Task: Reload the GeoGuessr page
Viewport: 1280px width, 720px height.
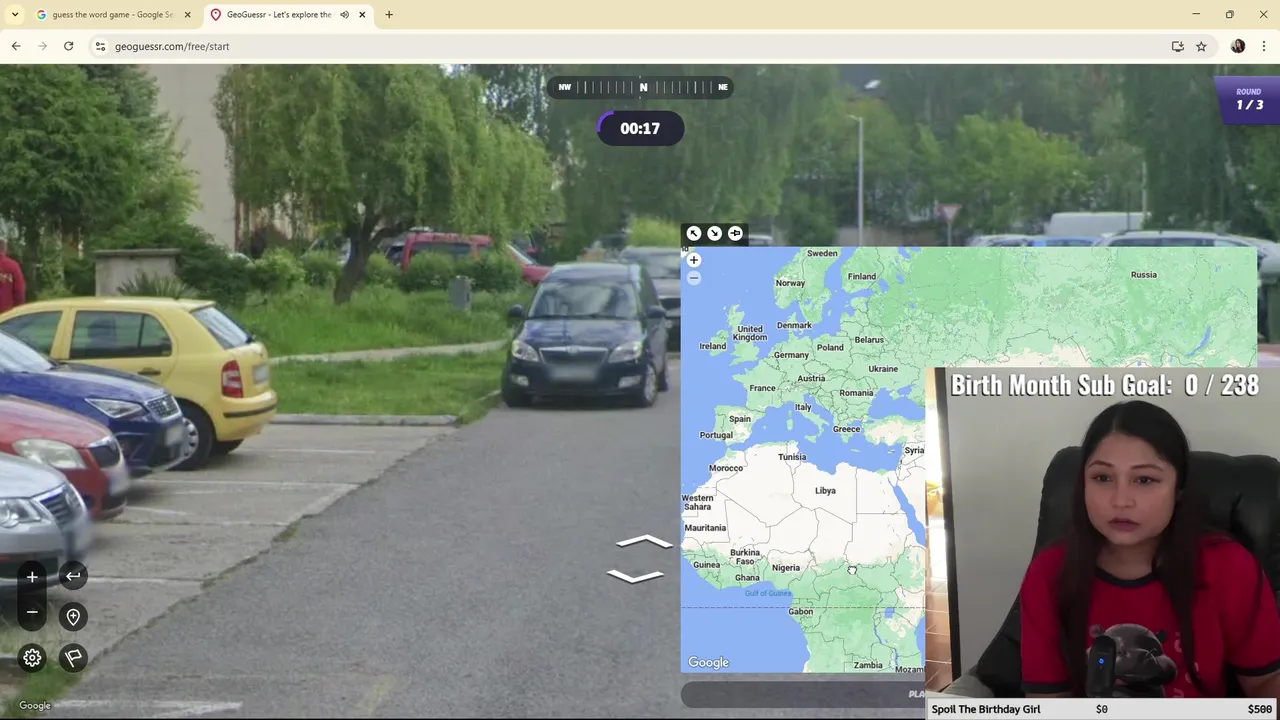Action: pyautogui.click(x=68, y=46)
